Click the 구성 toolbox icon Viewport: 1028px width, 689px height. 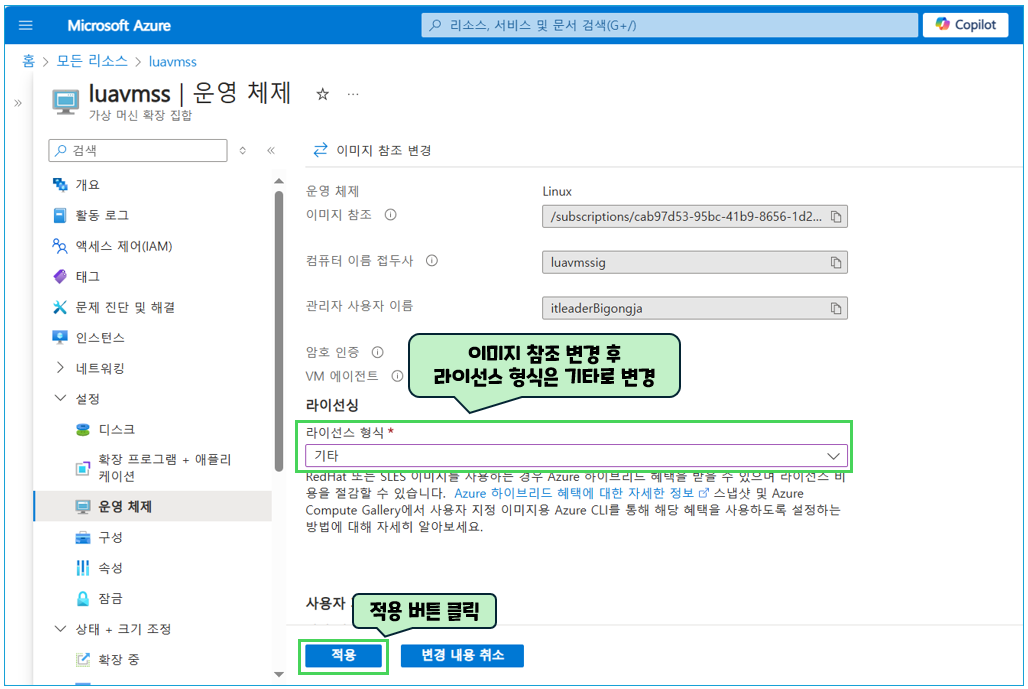[x=83, y=538]
